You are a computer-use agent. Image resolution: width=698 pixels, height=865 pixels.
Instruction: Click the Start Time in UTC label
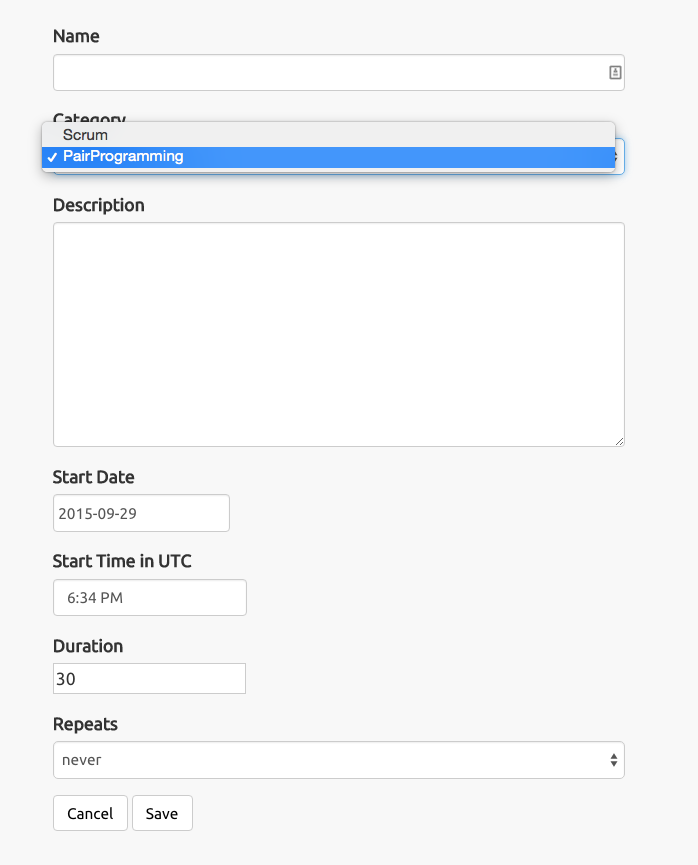pyautogui.click(x=122, y=561)
